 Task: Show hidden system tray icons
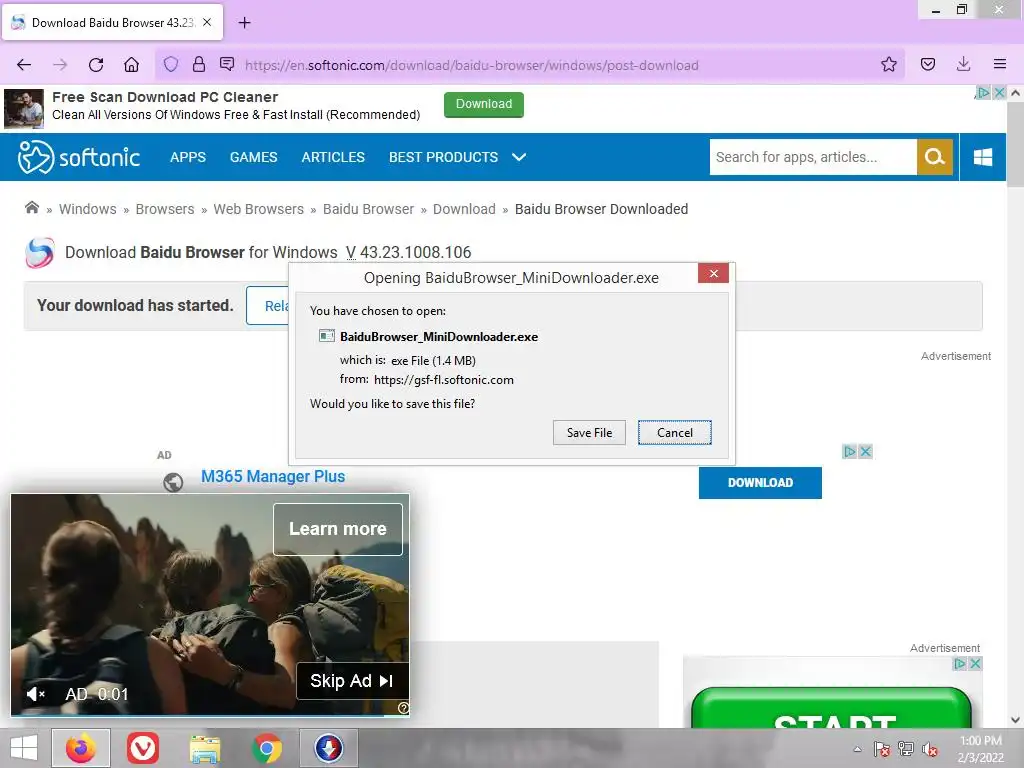coord(857,749)
